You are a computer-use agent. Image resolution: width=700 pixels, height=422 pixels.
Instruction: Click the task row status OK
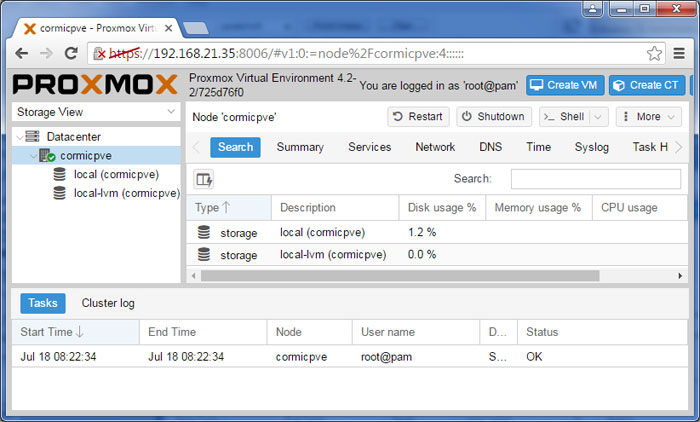534,357
